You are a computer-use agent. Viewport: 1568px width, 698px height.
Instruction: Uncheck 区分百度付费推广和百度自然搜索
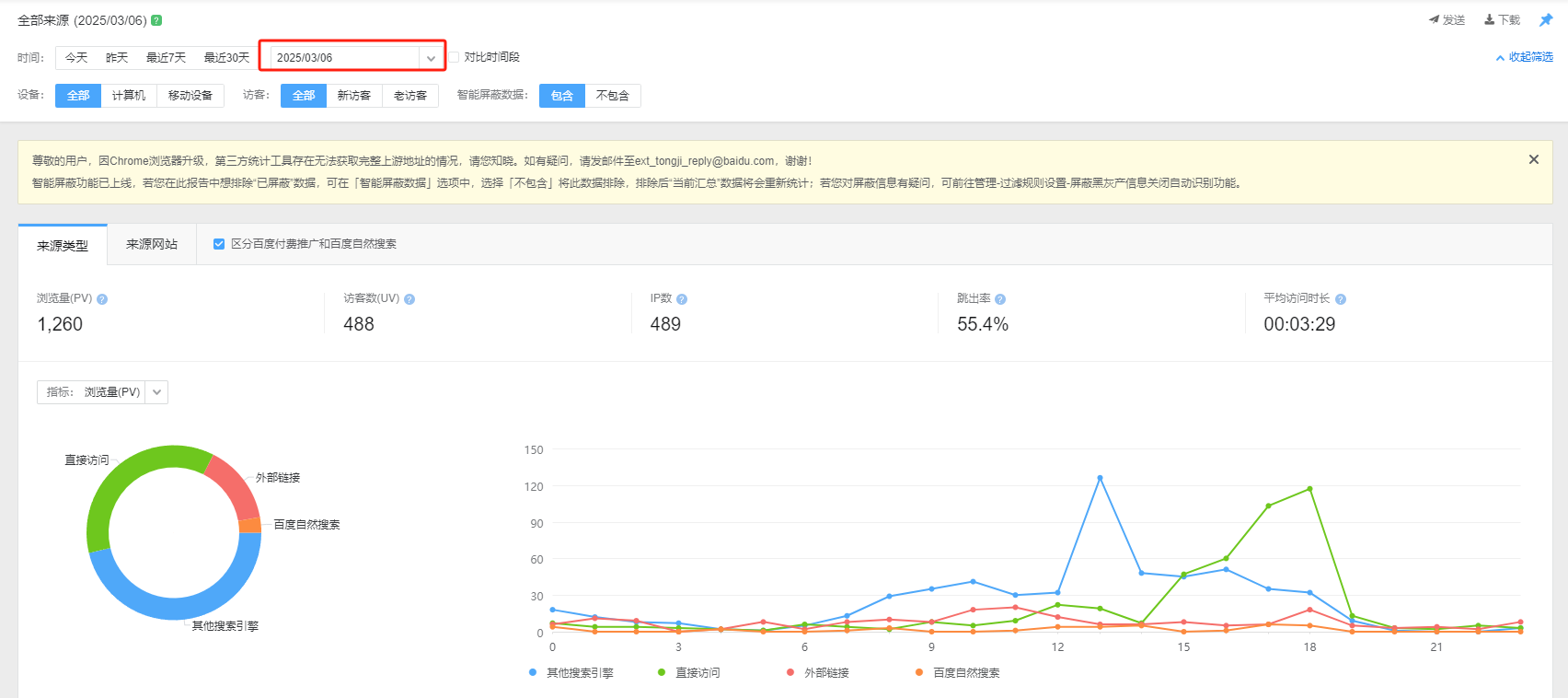[219, 244]
